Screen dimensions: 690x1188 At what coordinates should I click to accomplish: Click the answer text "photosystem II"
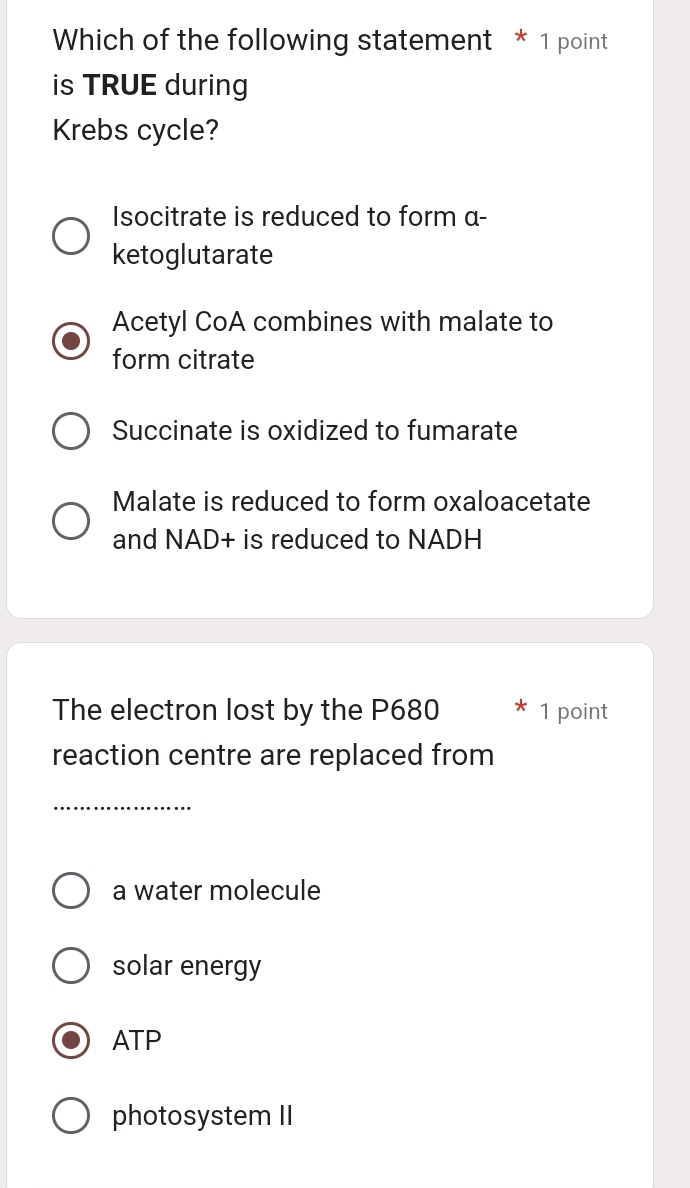pyautogui.click(x=201, y=1115)
